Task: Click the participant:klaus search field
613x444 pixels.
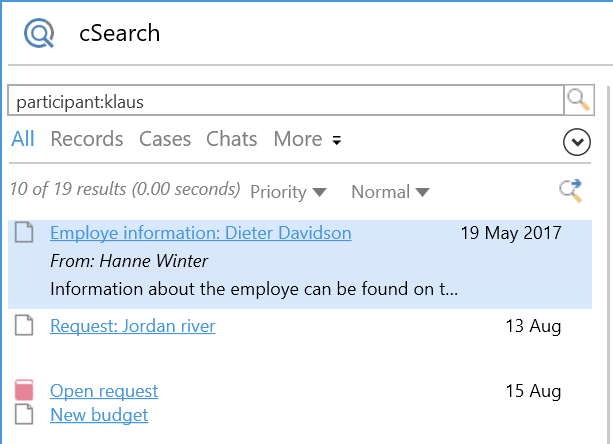Action: pyautogui.click(x=285, y=101)
